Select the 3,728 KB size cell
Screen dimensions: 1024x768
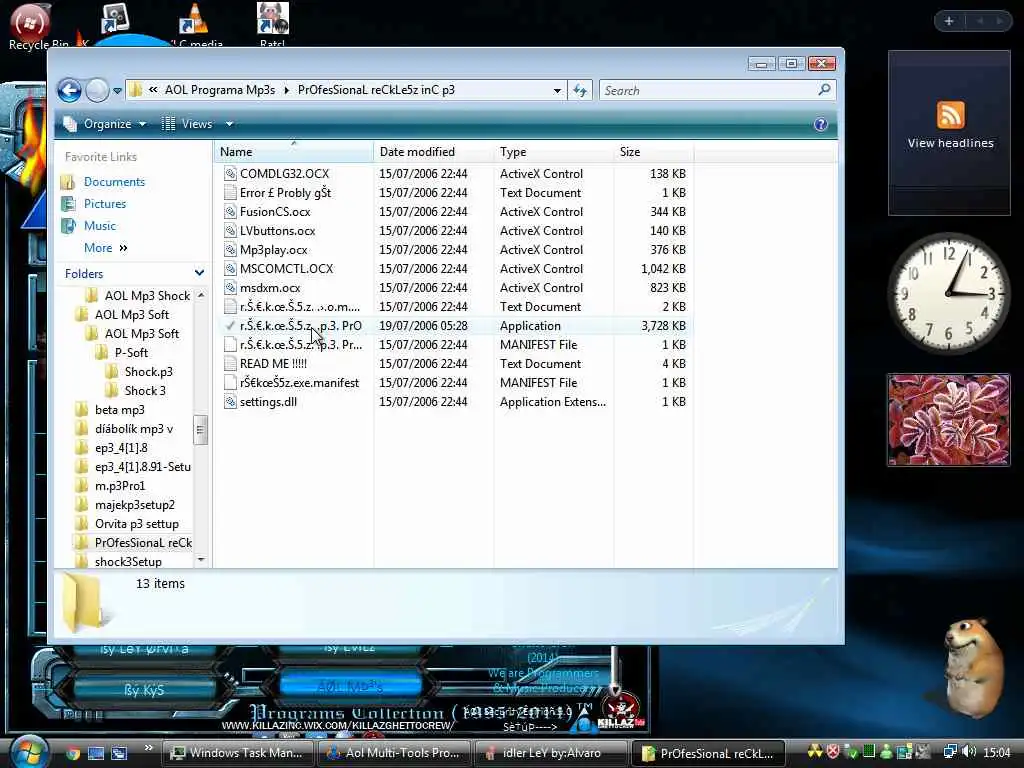pyautogui.click(x=663, y=326)
